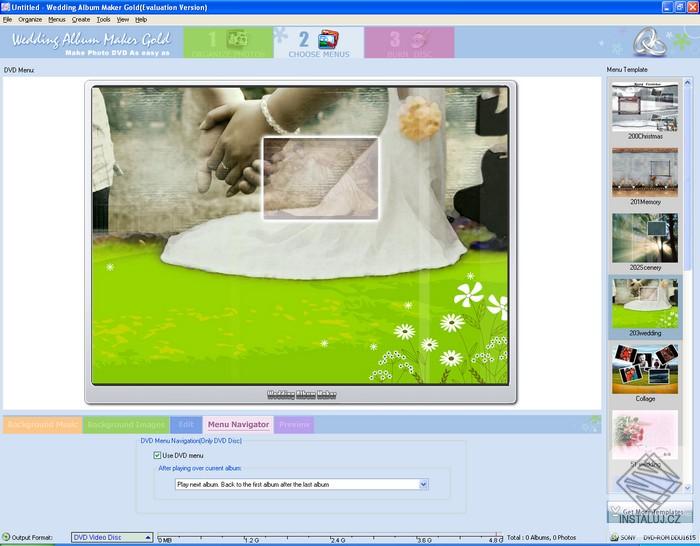Open the Output Format DVD Video Disc dropdown

pos(147,537)
